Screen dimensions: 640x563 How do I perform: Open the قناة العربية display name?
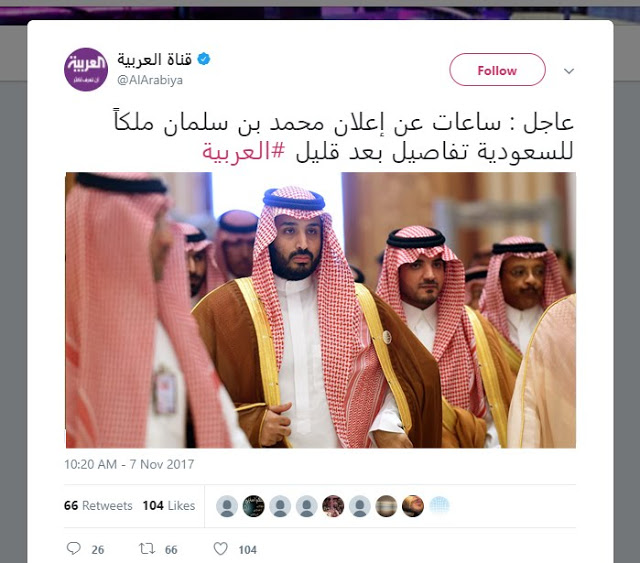point(154,60)
